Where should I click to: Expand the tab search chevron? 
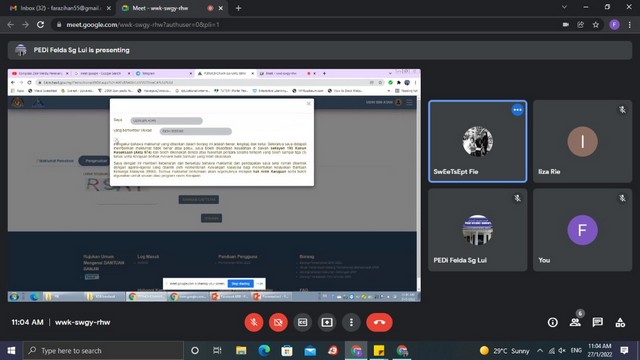pyautogui.click(x=564, y=7)
